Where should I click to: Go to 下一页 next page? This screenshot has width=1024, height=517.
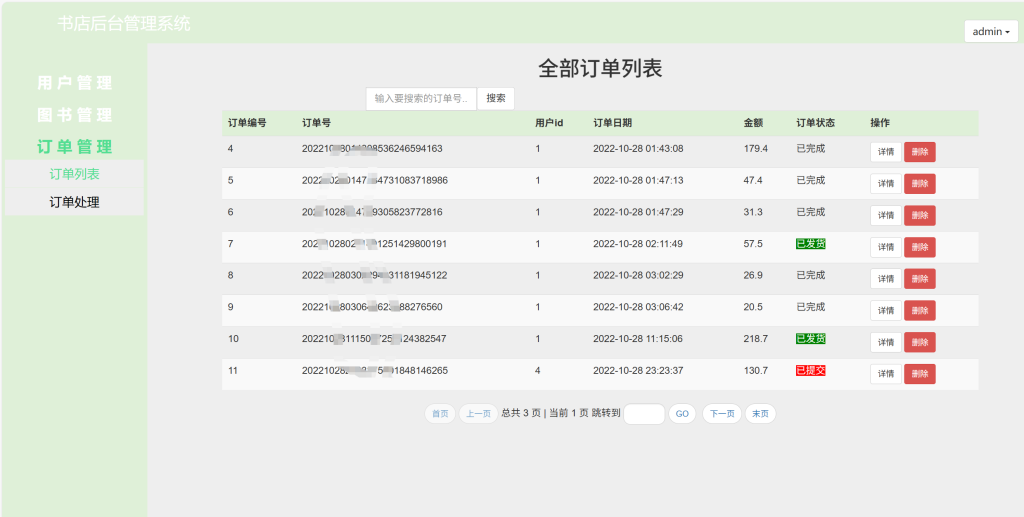(722, 414)
